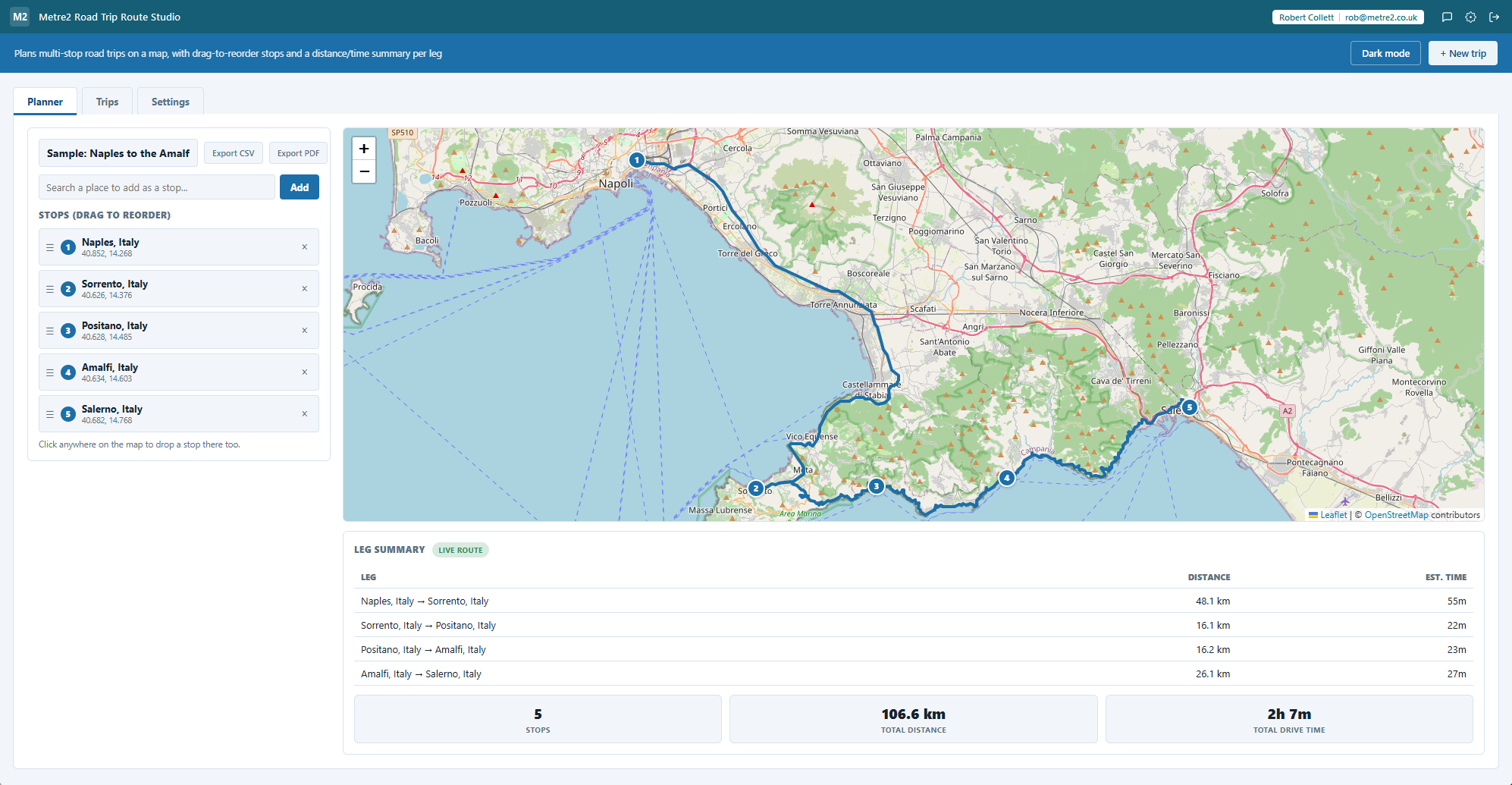The width and height of the screenshot is (1512, 785).
Task: Remove the Positano, Italy stop
Action: [x=305, y=331]
